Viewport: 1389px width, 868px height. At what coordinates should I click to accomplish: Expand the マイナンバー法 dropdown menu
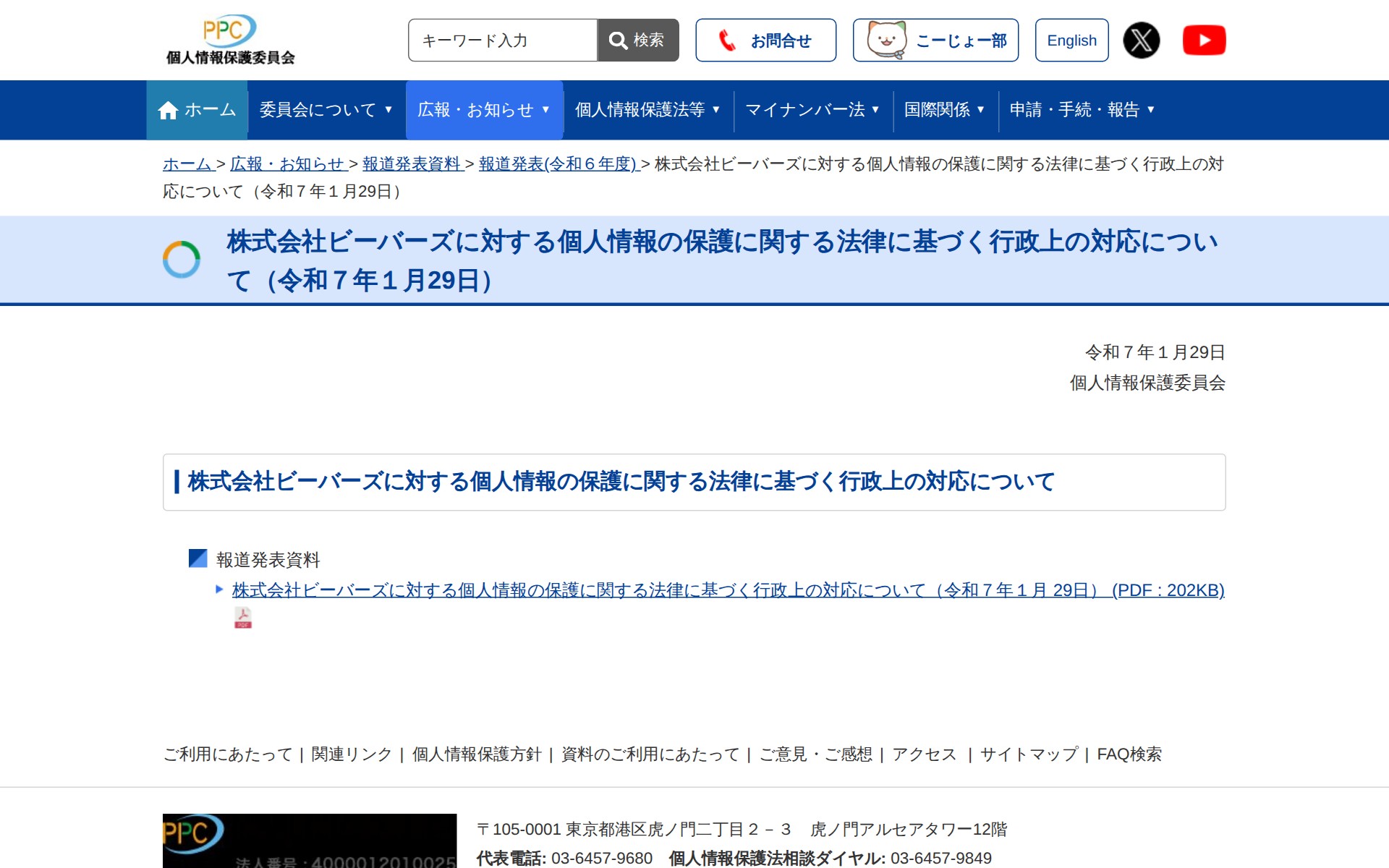812,110
